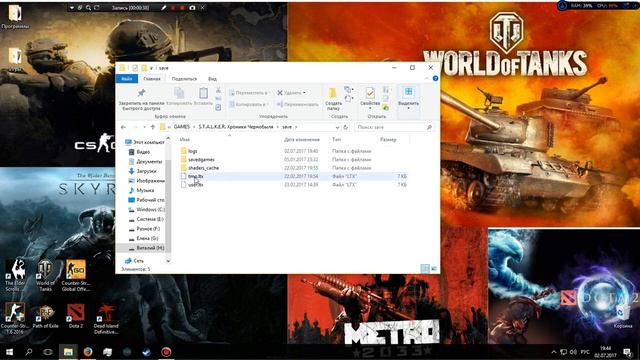Switch to the Home ribbon tab
Image resolution: width=640 pixels, height=360 pixels.
click(152, 79)
